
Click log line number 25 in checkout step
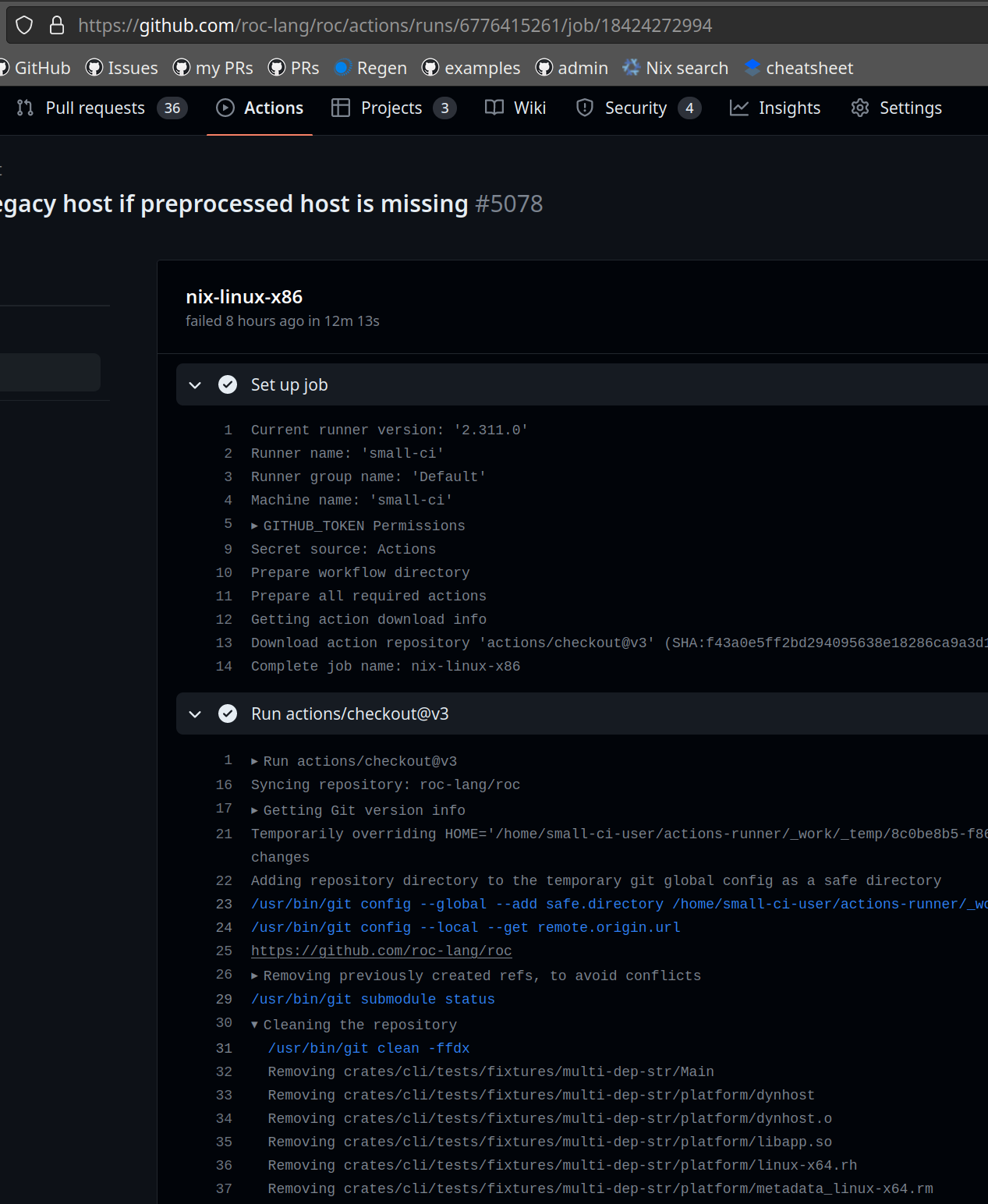click(x=224, y=951)
